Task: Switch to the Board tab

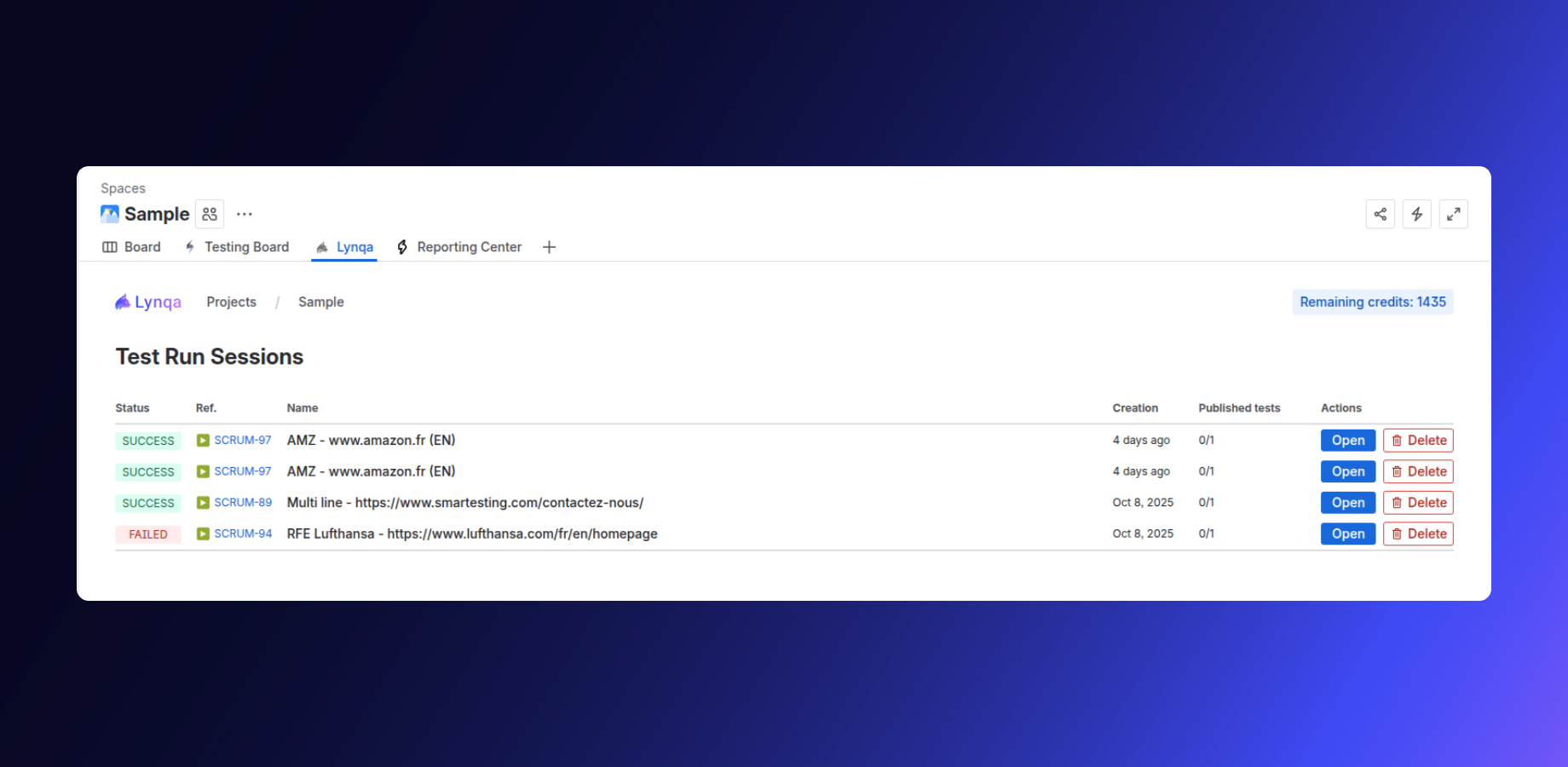Action: (141, 247)
